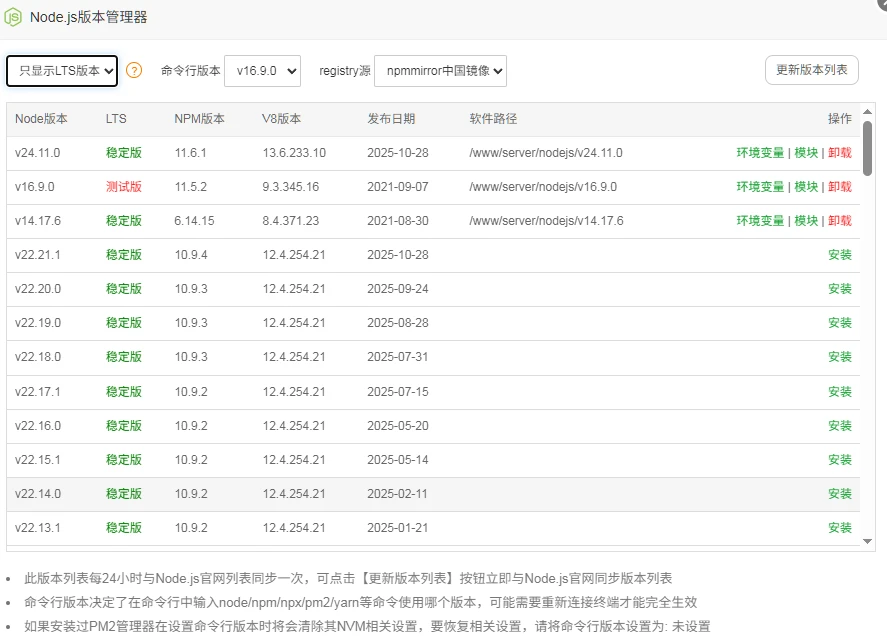Click 安装 for v22.16.0

coord(840,425)
